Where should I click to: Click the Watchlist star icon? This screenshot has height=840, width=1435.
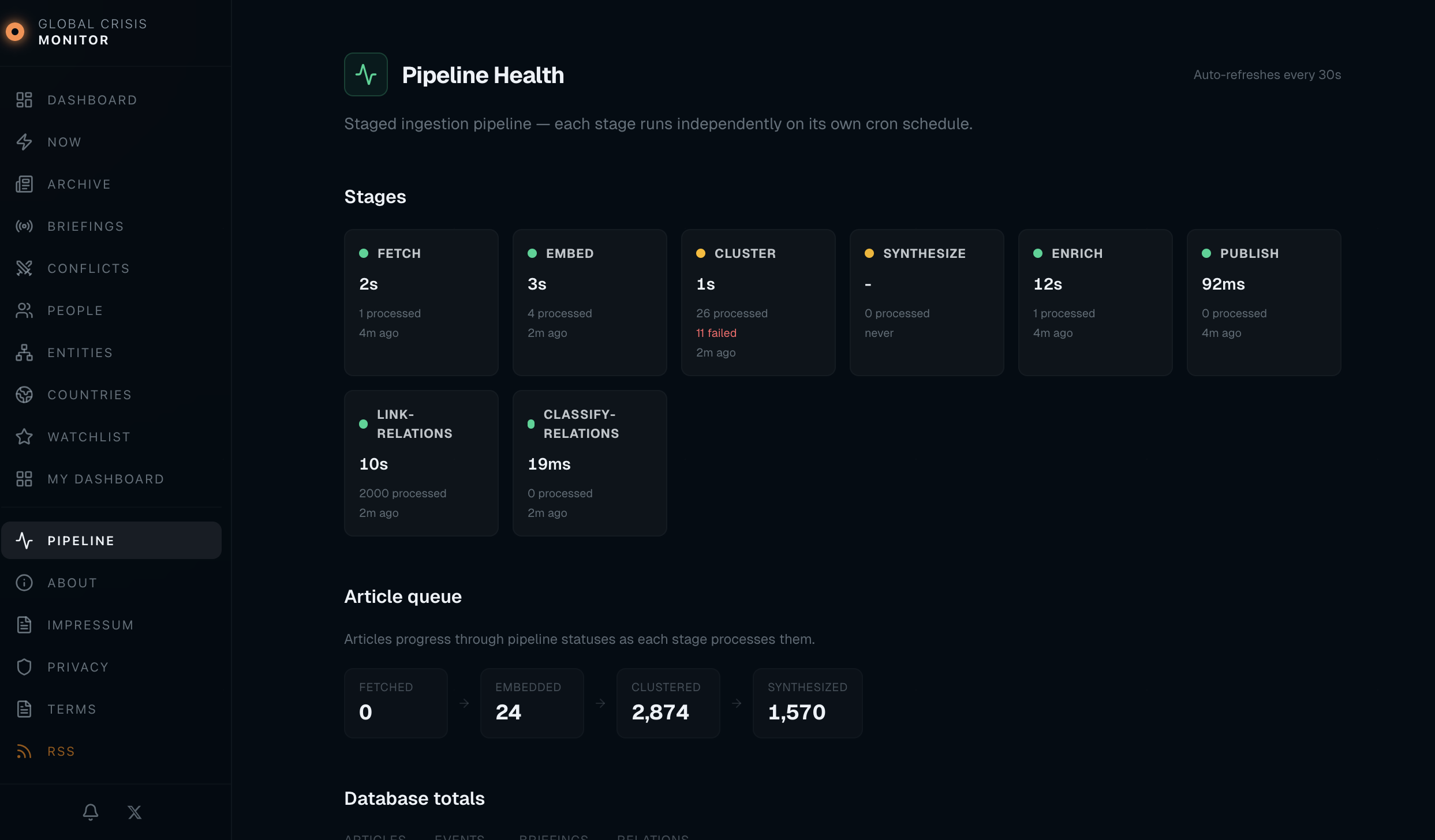click(x=24, y=437)
